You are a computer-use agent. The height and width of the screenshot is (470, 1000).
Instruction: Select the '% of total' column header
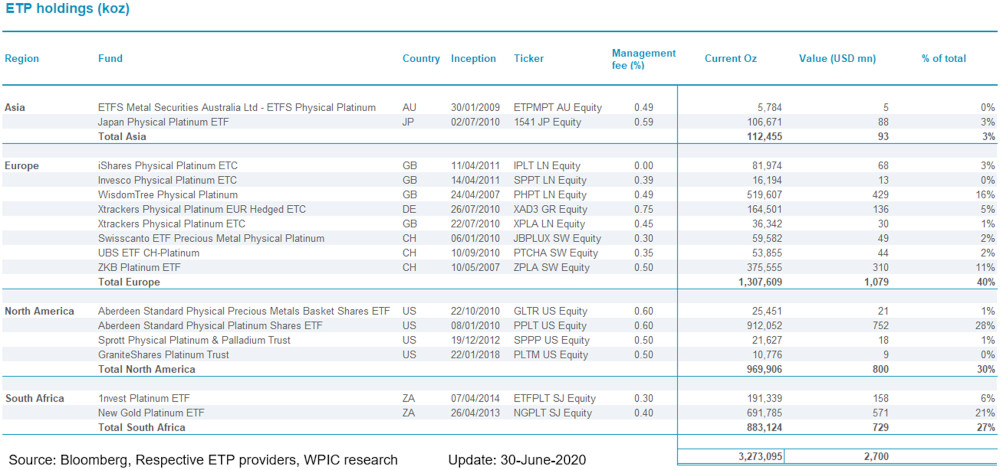tap(943, 59)
